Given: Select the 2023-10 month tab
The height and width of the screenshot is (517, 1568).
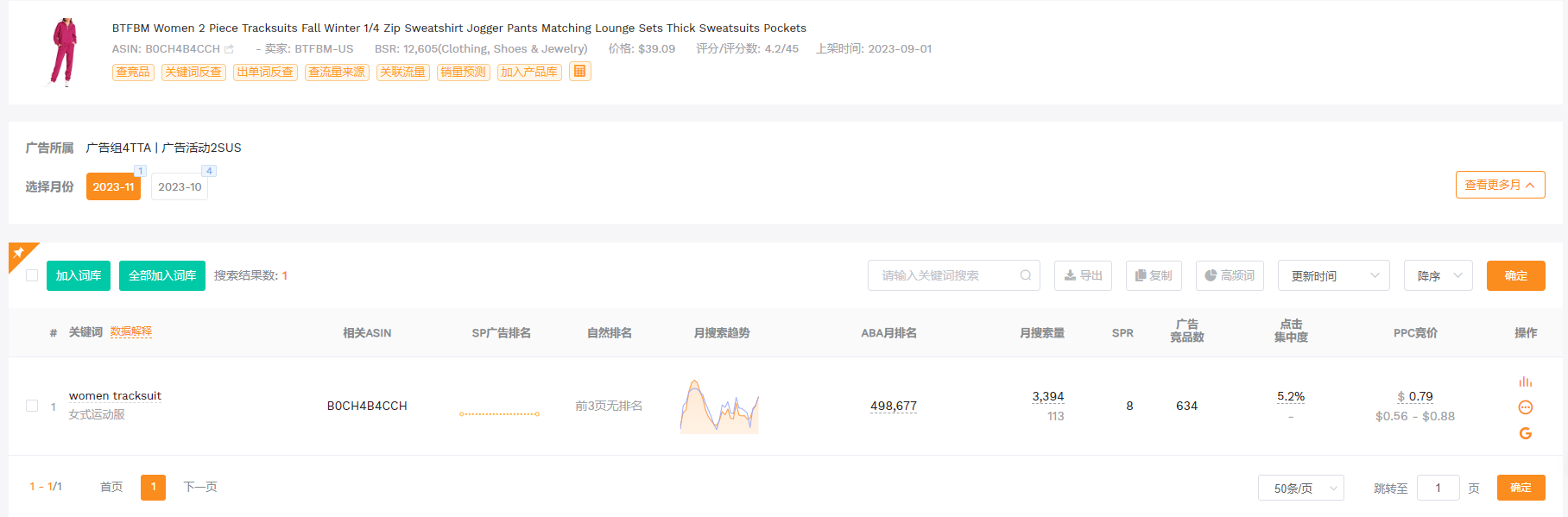Looking at the screenshot, I should pyautogui.click(x=180, y=186).
